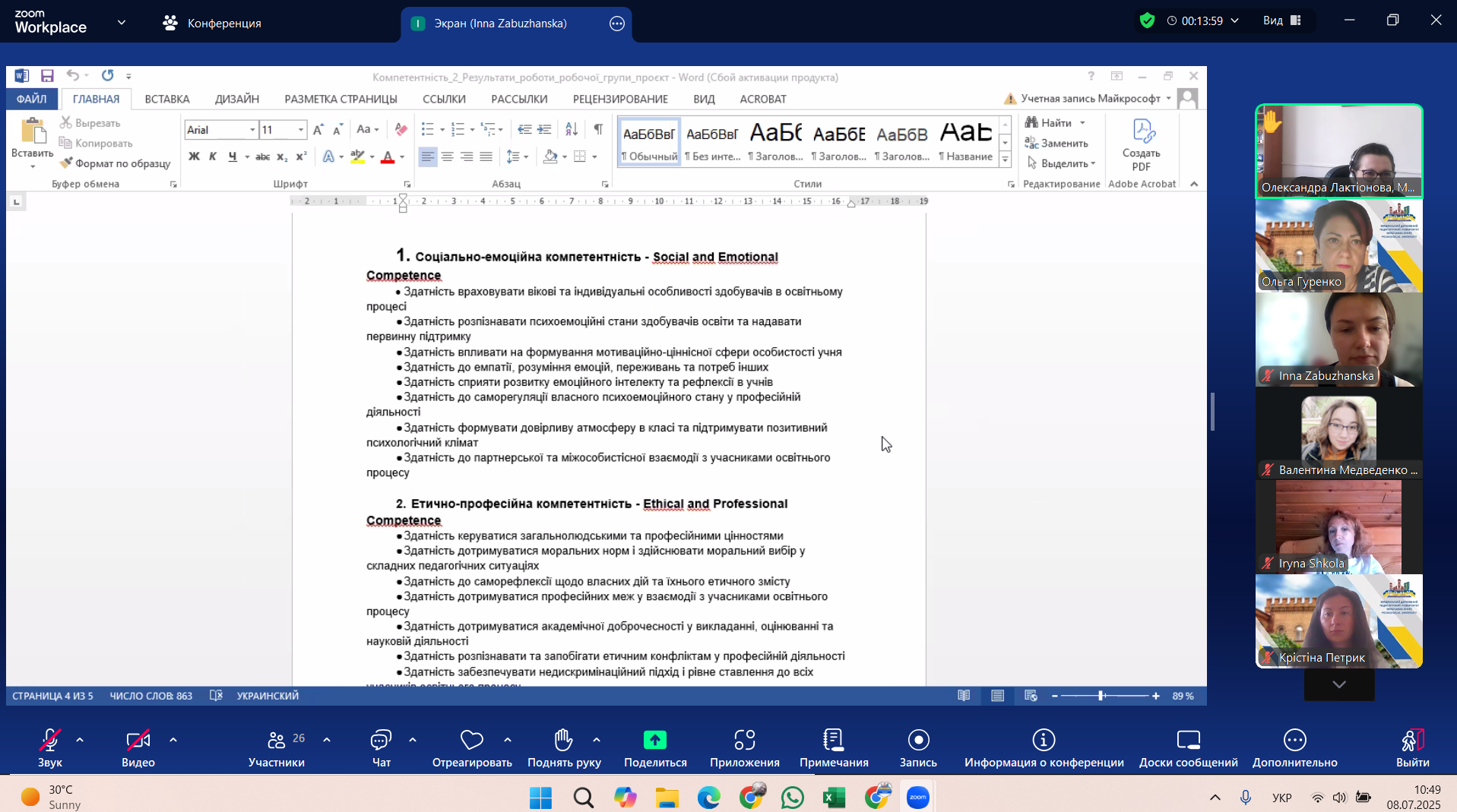The height and width of the screenshot is (812, 1457).
Task: Open React (Отреагировать) button
Action: tap(472, 748)
